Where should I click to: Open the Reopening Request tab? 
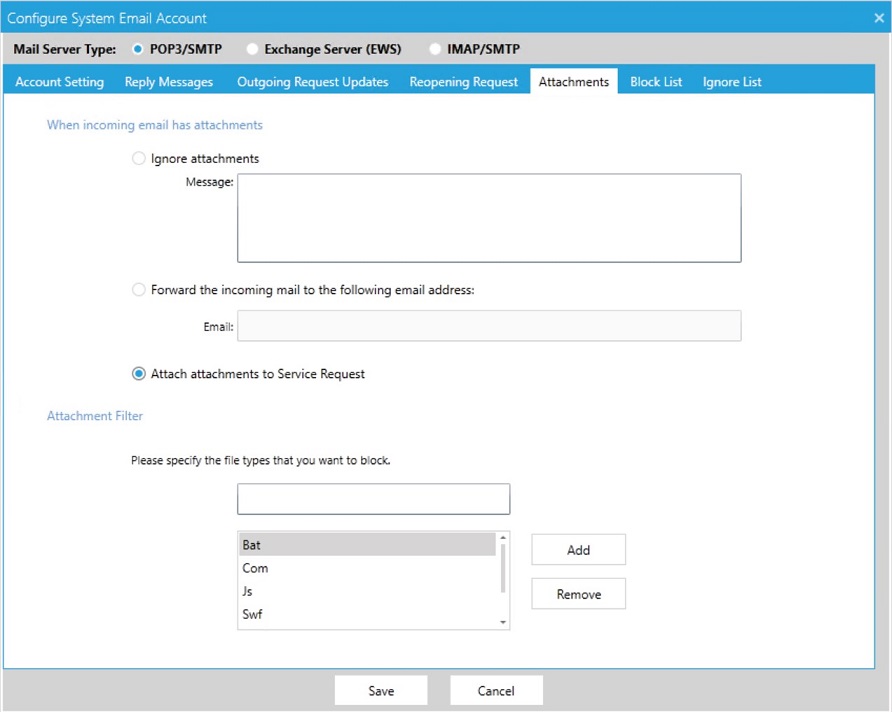pyautogui.click(x=463, y=81)
